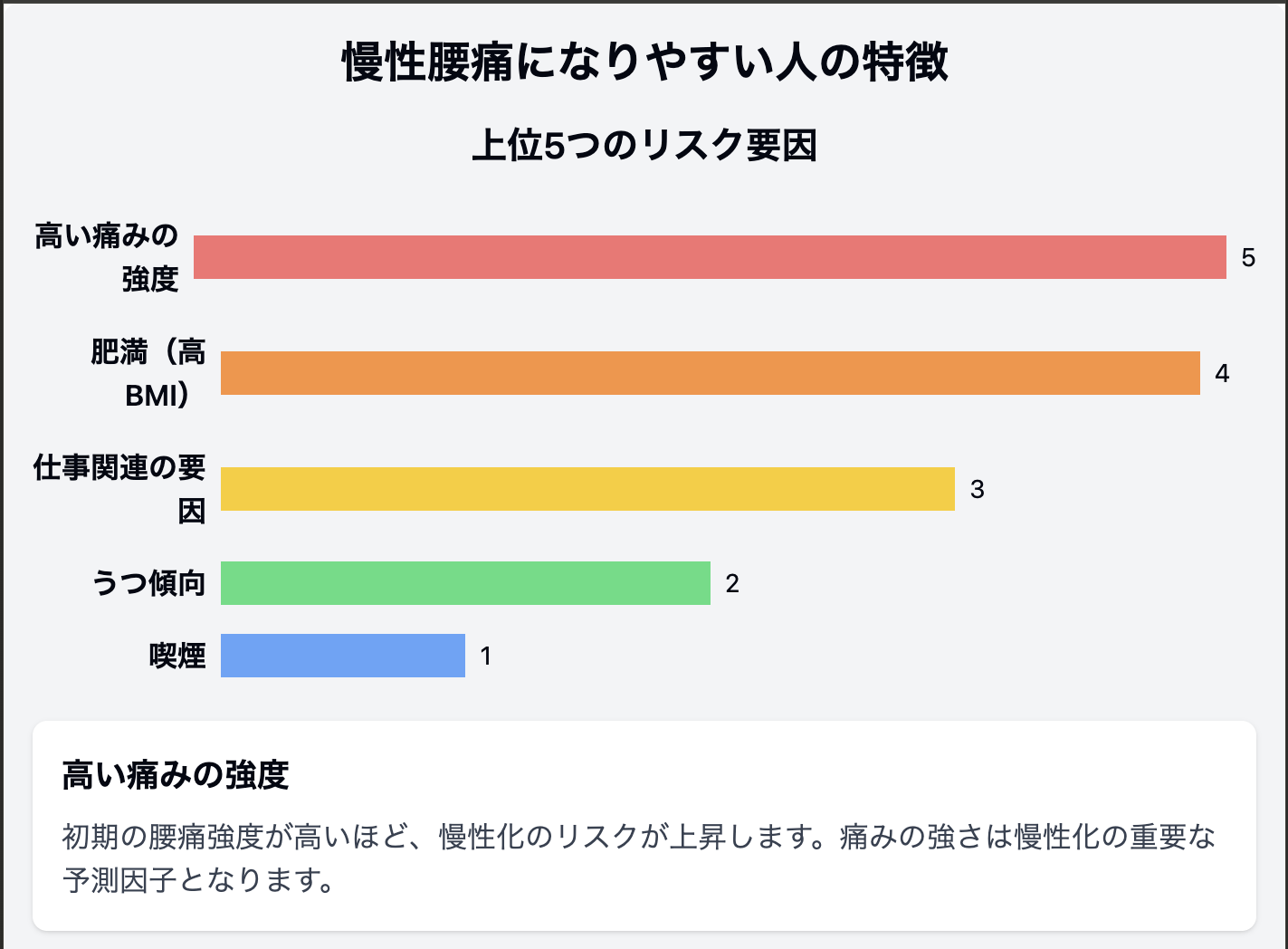
Task: Click the second description line beginning 予測因子となります
Action: [198, 879]
